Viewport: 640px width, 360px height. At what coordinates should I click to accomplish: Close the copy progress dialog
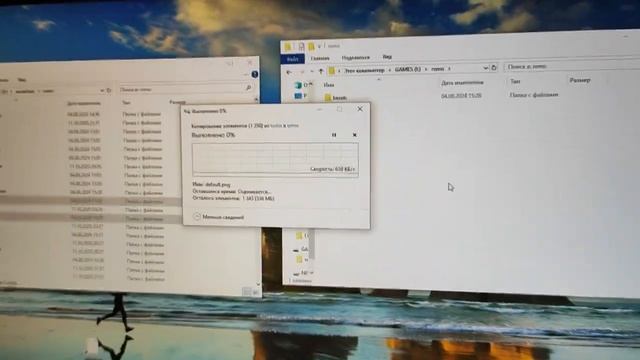point(360,109)
